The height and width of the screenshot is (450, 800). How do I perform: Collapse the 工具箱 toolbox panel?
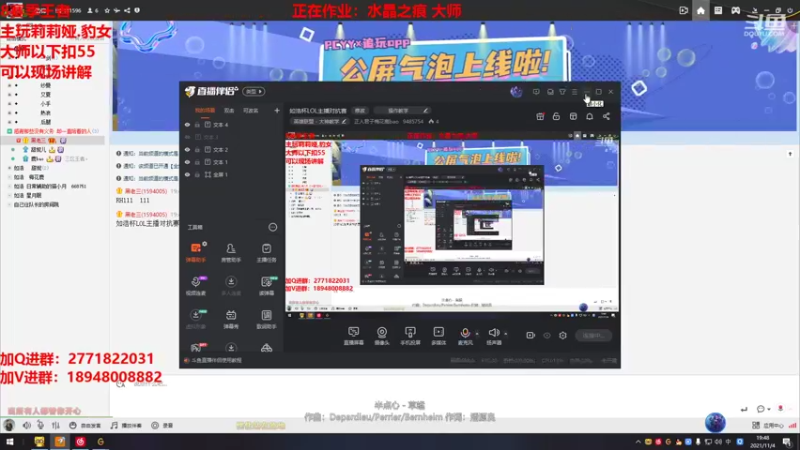coord(273,227)
